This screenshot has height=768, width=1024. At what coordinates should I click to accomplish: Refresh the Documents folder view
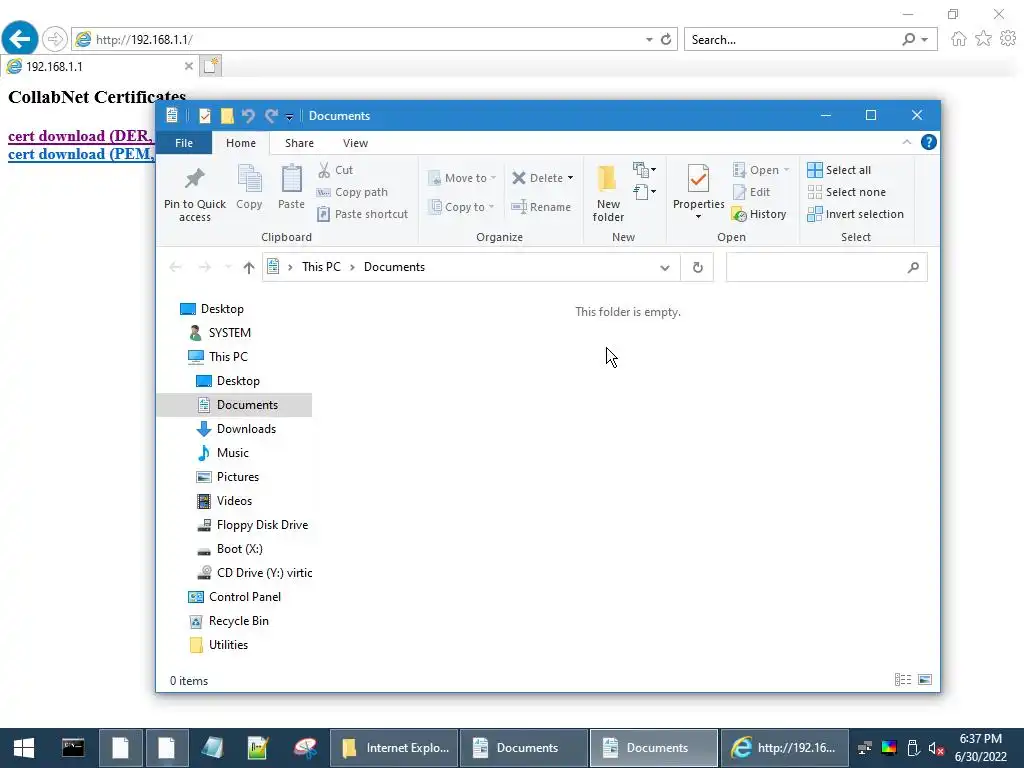(x=697, y=267)
